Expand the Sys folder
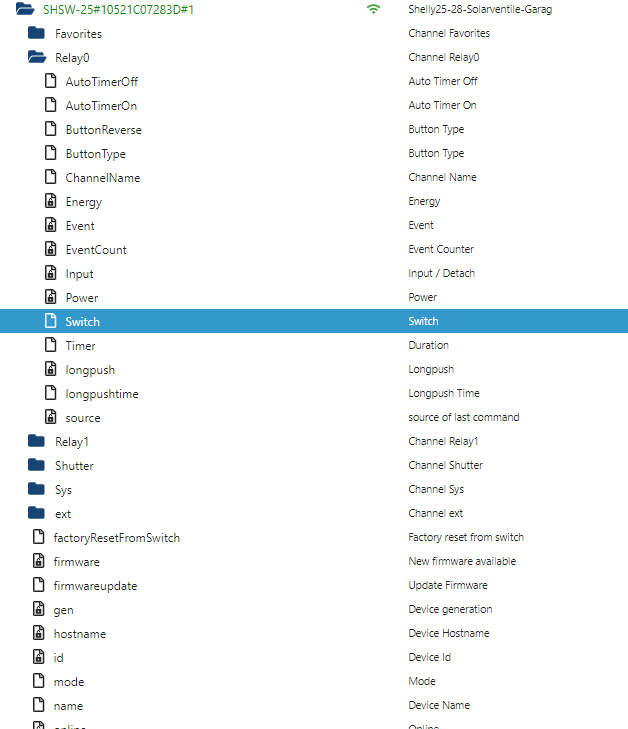 click(x=36, y=489)
